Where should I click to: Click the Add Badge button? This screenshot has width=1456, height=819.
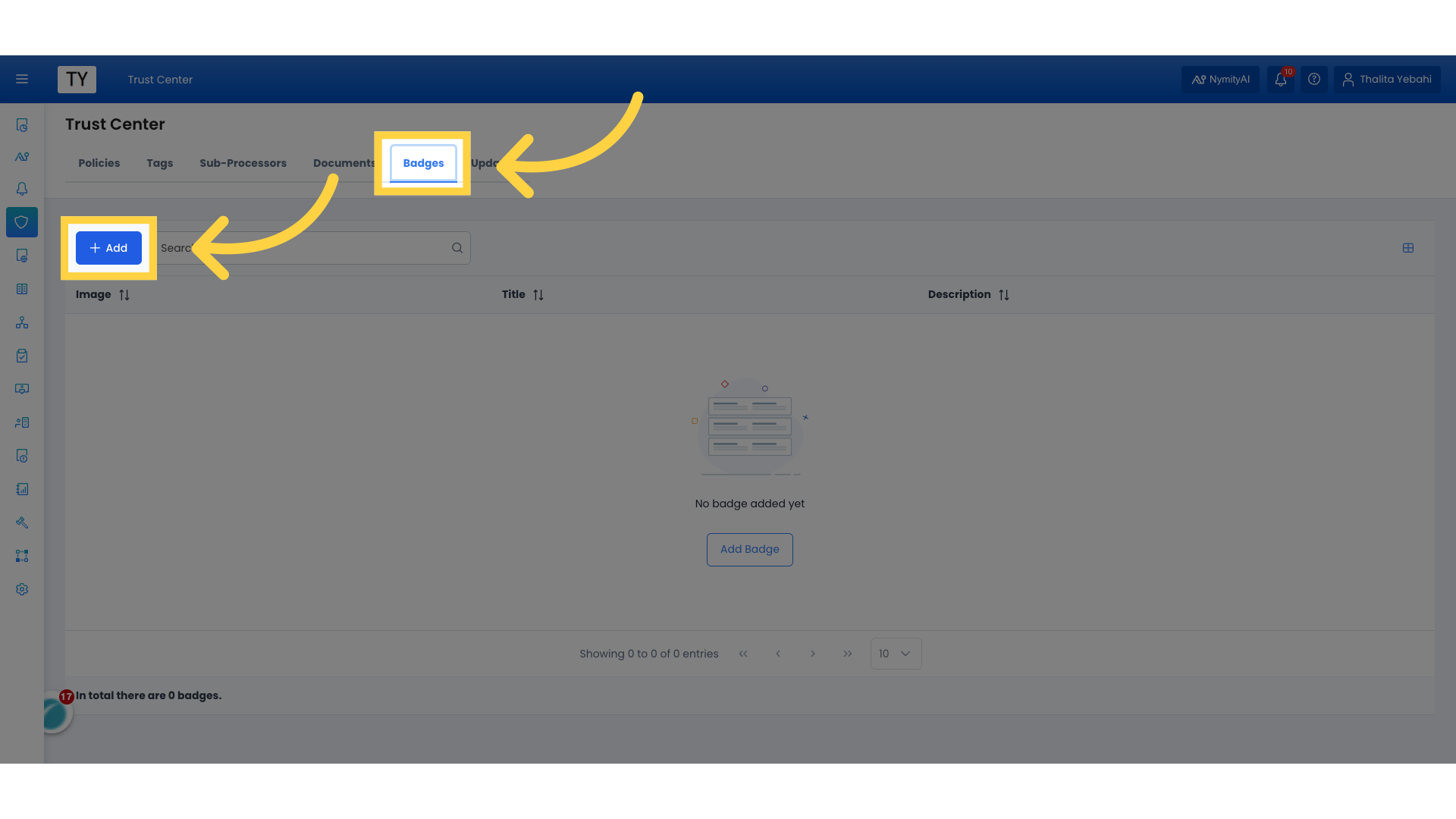pyautogui.click(x=749, y=549)
